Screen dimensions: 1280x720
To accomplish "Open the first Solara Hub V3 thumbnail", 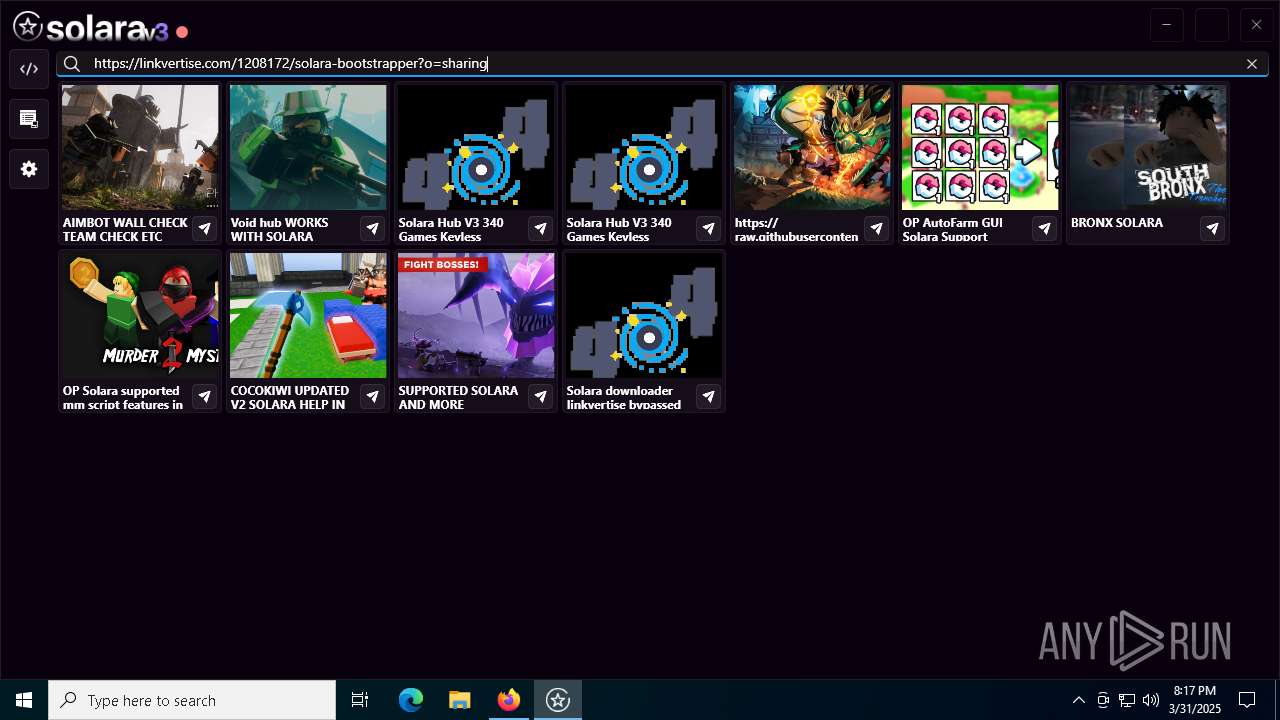I will pyautogui.click(x=476, y=147).
